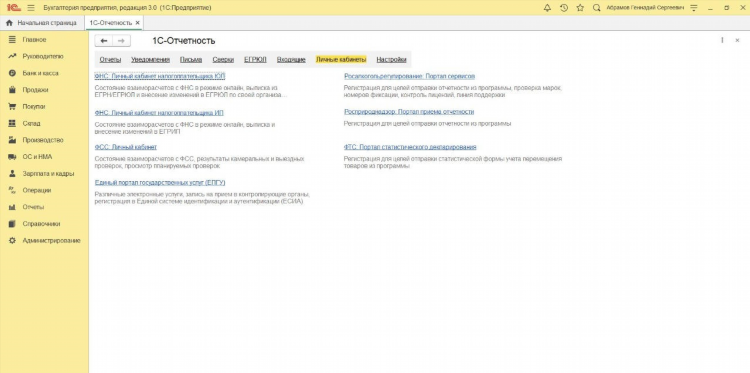750x373 pixels.
Task: Click the description under Росприроднадзор link
Action: (x=428, y=124)
